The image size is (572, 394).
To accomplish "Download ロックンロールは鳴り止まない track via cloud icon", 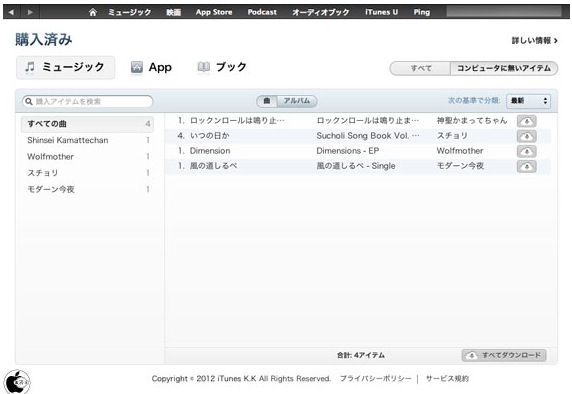I will 526,121.
